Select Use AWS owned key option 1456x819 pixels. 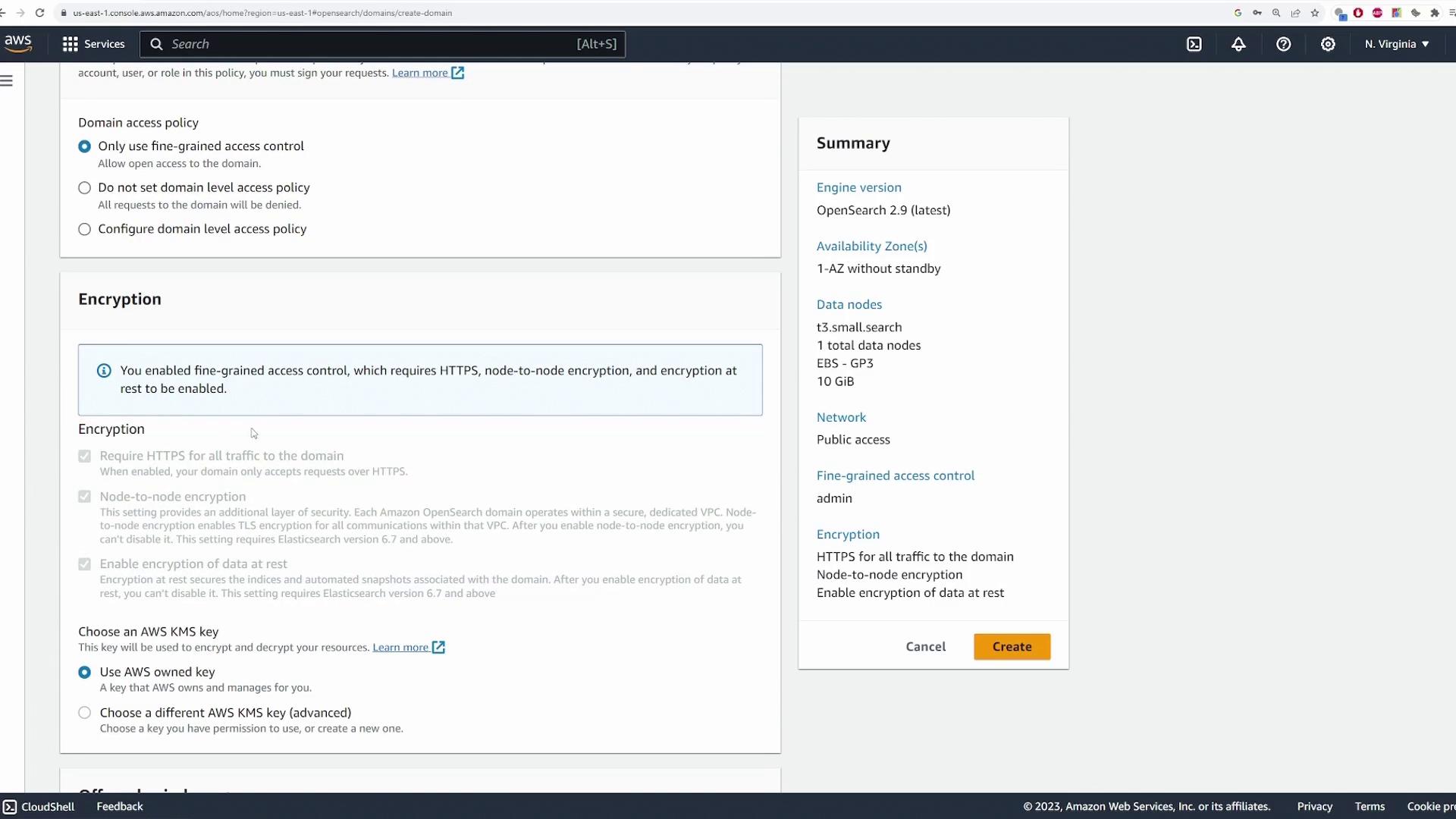[x=84, y=673]
